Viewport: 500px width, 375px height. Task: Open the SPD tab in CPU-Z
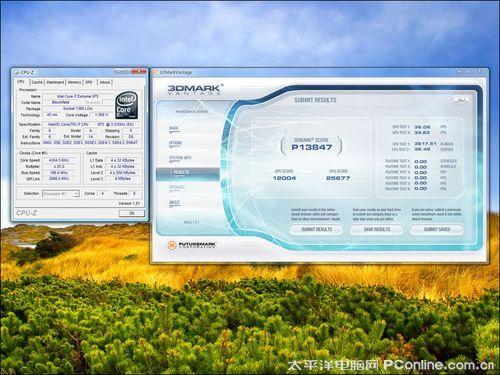[89, 82]
